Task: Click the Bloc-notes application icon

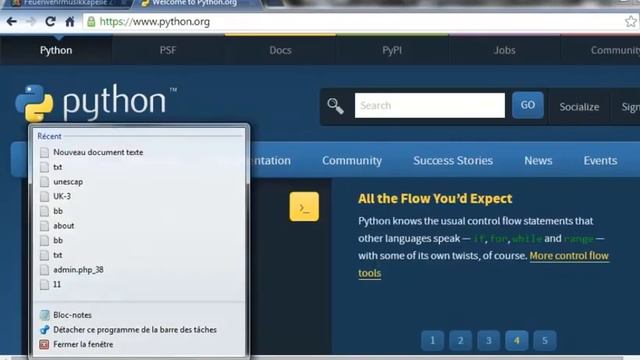Action: point(44,315)
